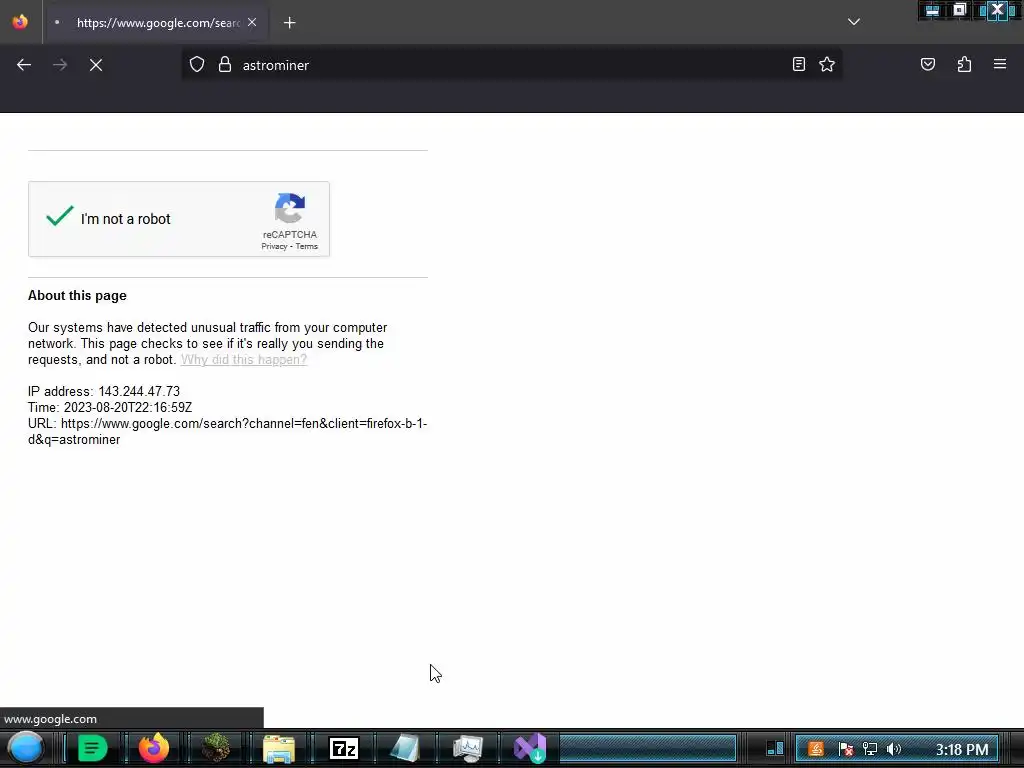Open the reCAPTCHA Terms link
The height and width of the screenshot is (768, 1024).
[306, 246]
